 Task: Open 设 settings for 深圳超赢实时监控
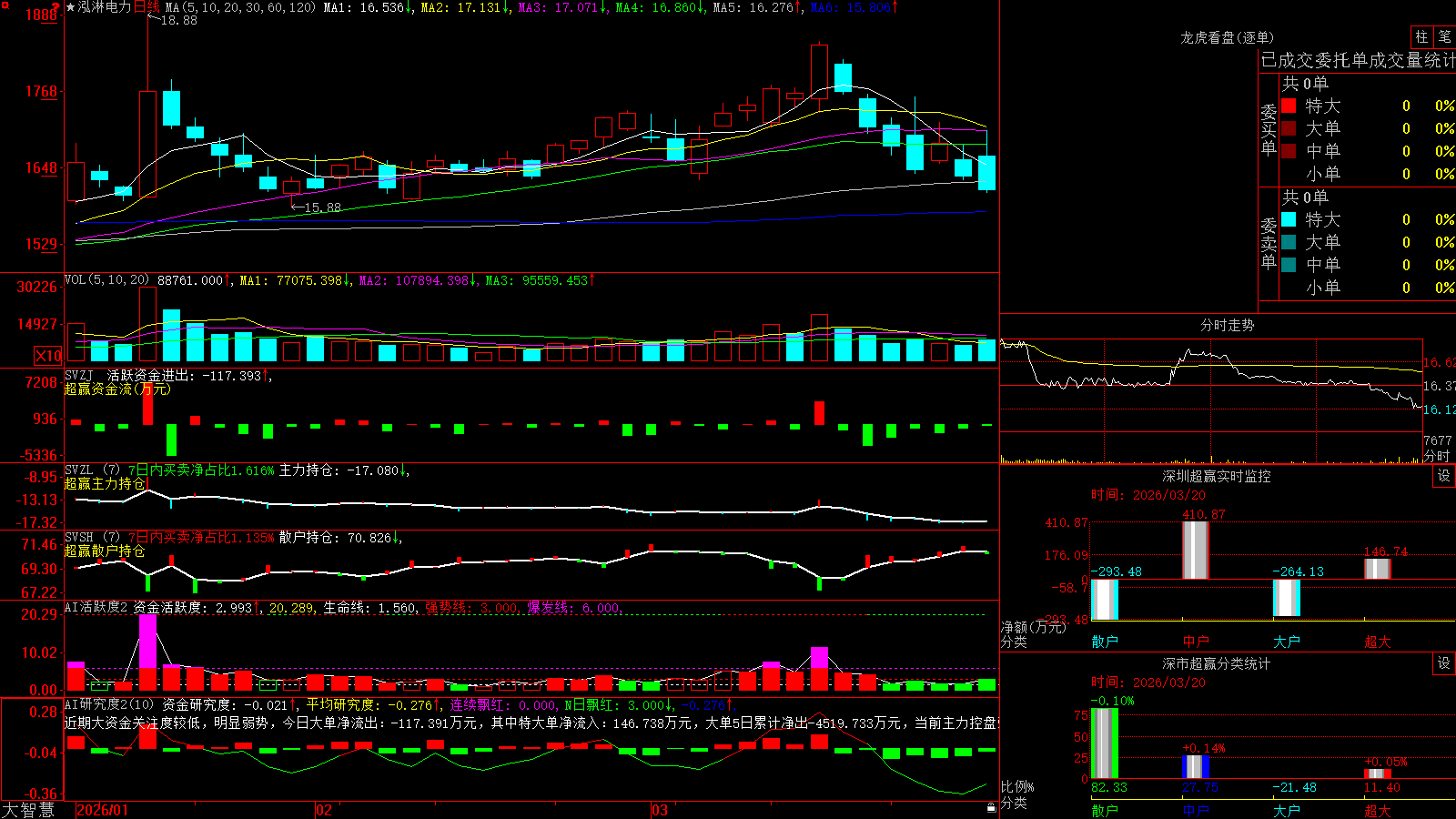pos(1444,476)
